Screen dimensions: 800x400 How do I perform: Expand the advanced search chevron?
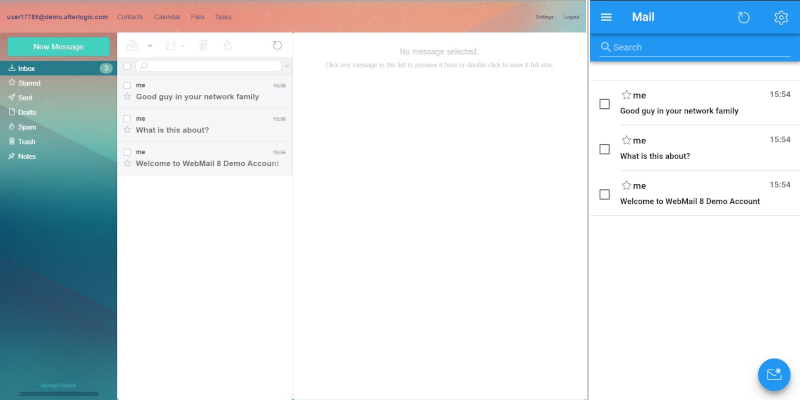[x=287, y=66]
